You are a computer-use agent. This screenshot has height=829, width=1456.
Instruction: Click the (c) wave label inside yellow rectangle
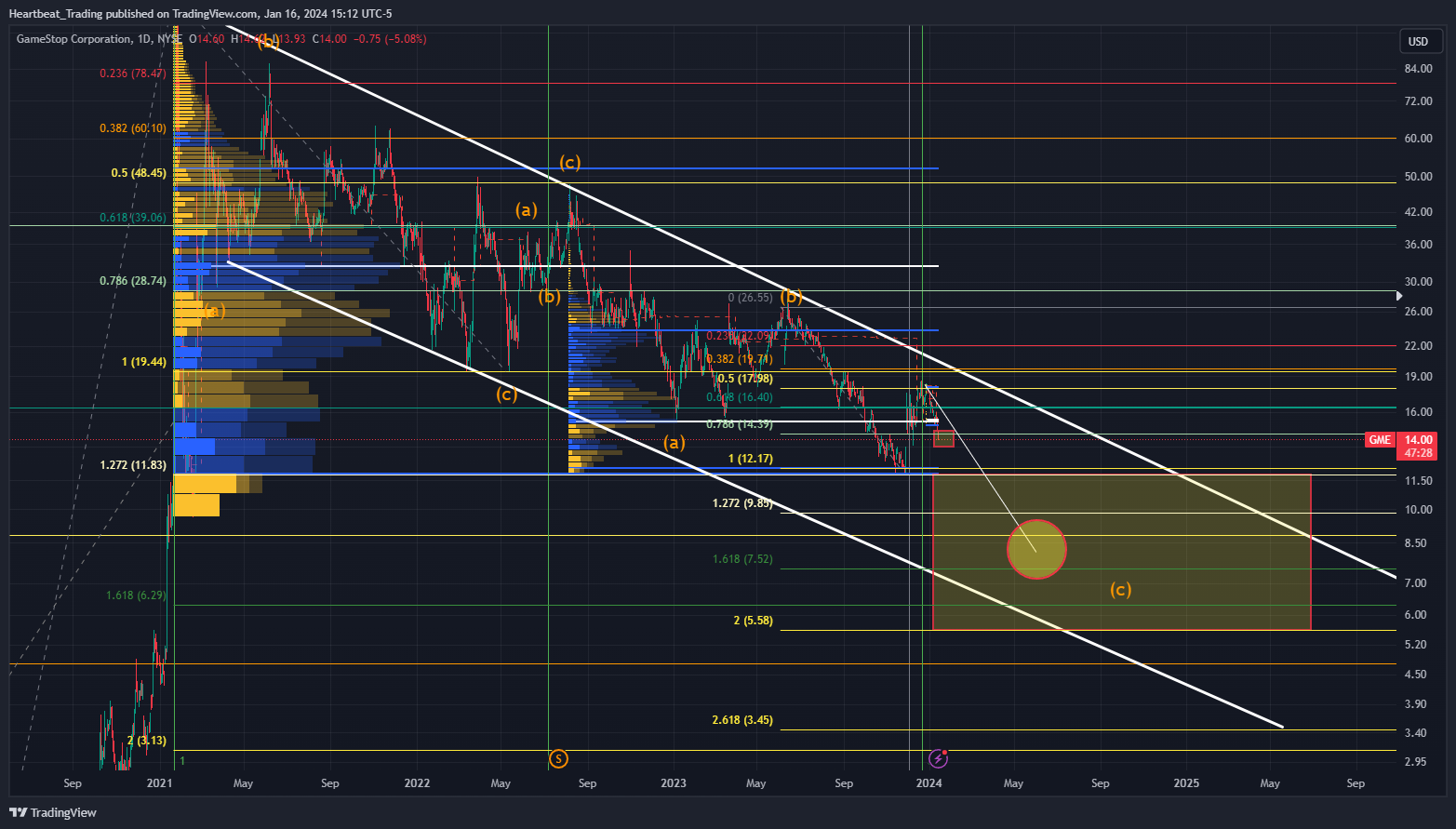(x=1120, y=590)
